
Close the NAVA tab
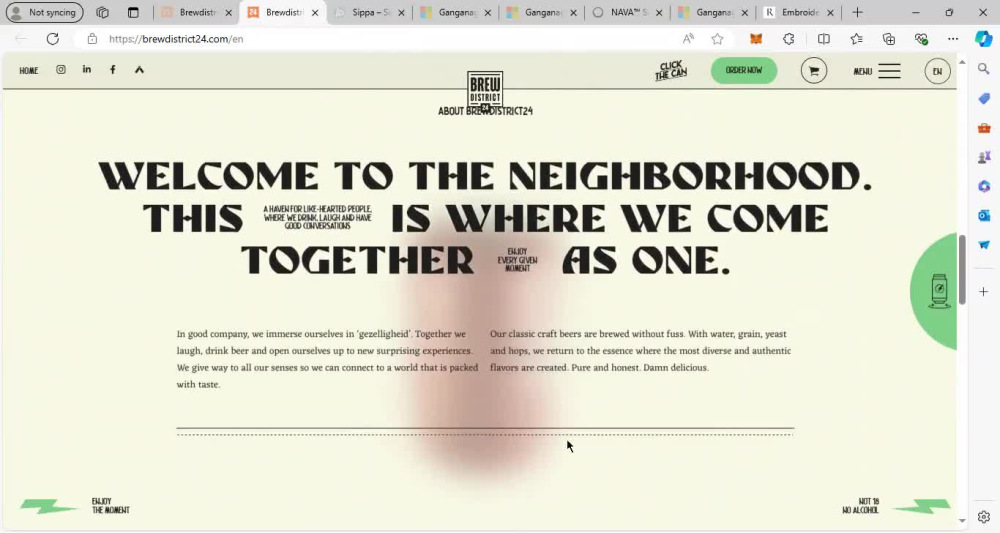click(x=659, y=13)
